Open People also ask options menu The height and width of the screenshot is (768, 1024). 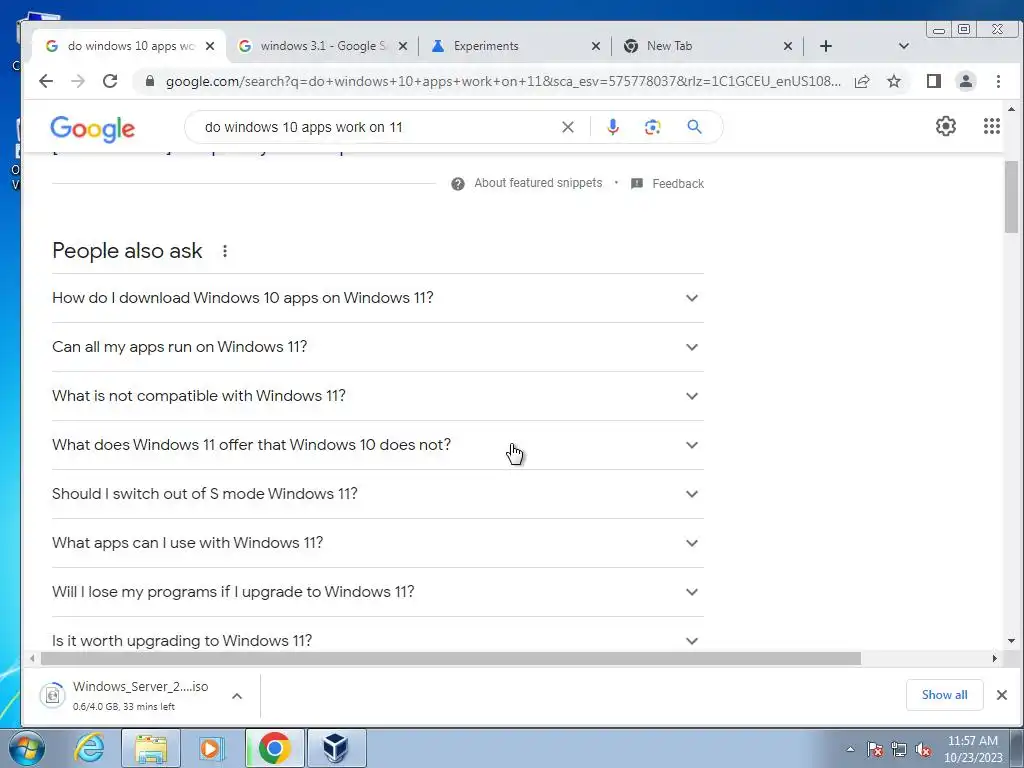tap(225, 251)
